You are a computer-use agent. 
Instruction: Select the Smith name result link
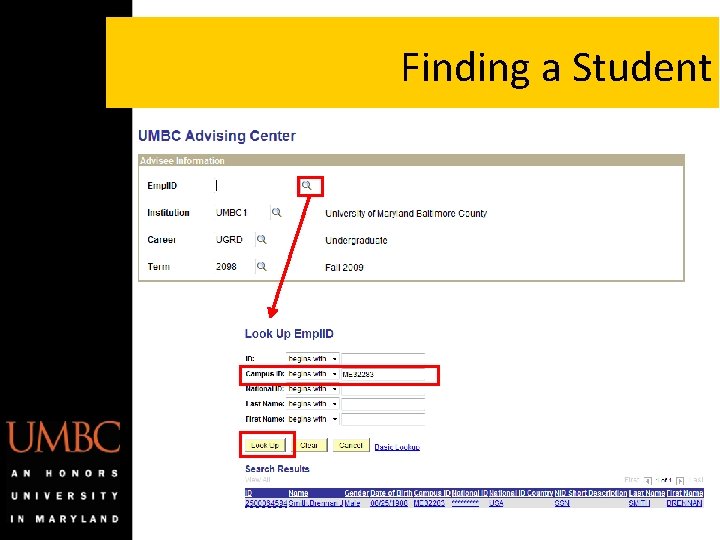[316, 503]
